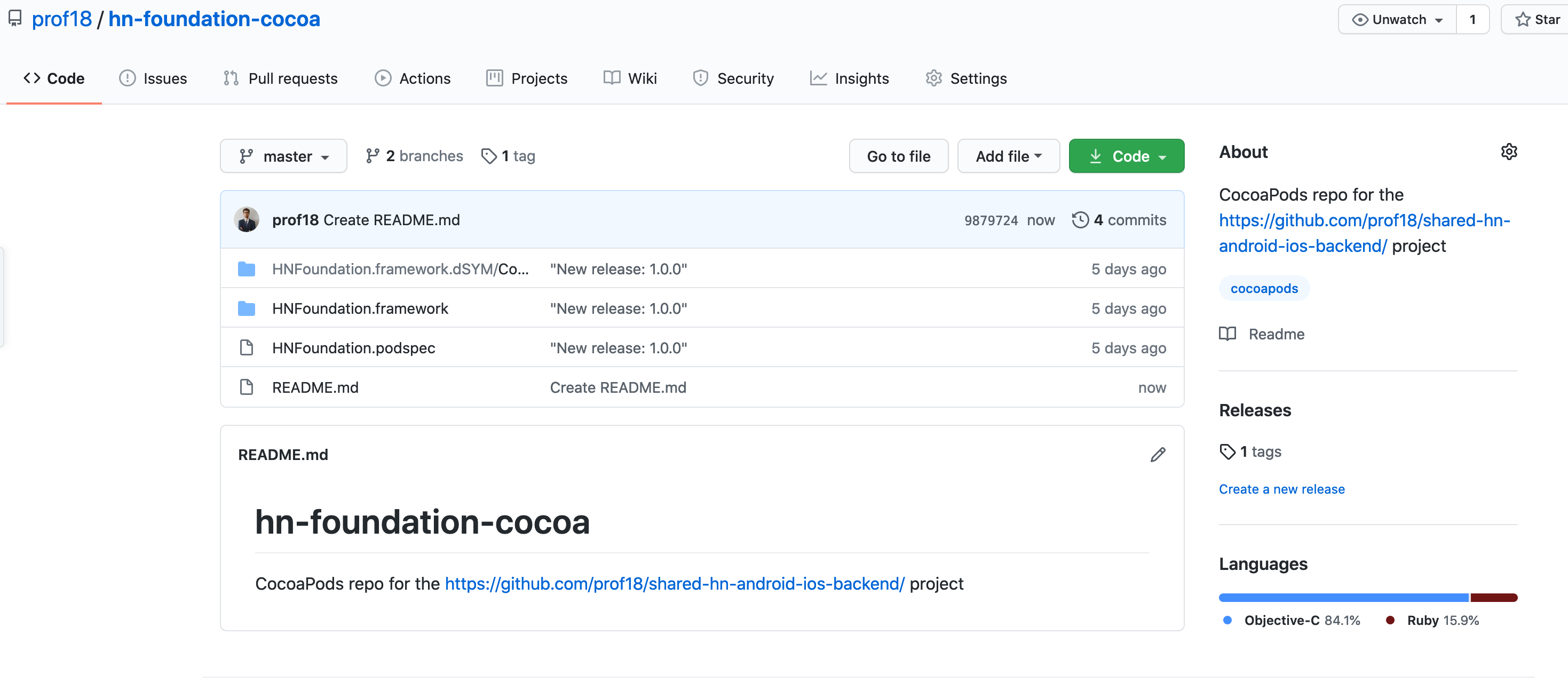View the 4 commits history
Screen dimensions: 1568x682
[x=1119, y=220]
